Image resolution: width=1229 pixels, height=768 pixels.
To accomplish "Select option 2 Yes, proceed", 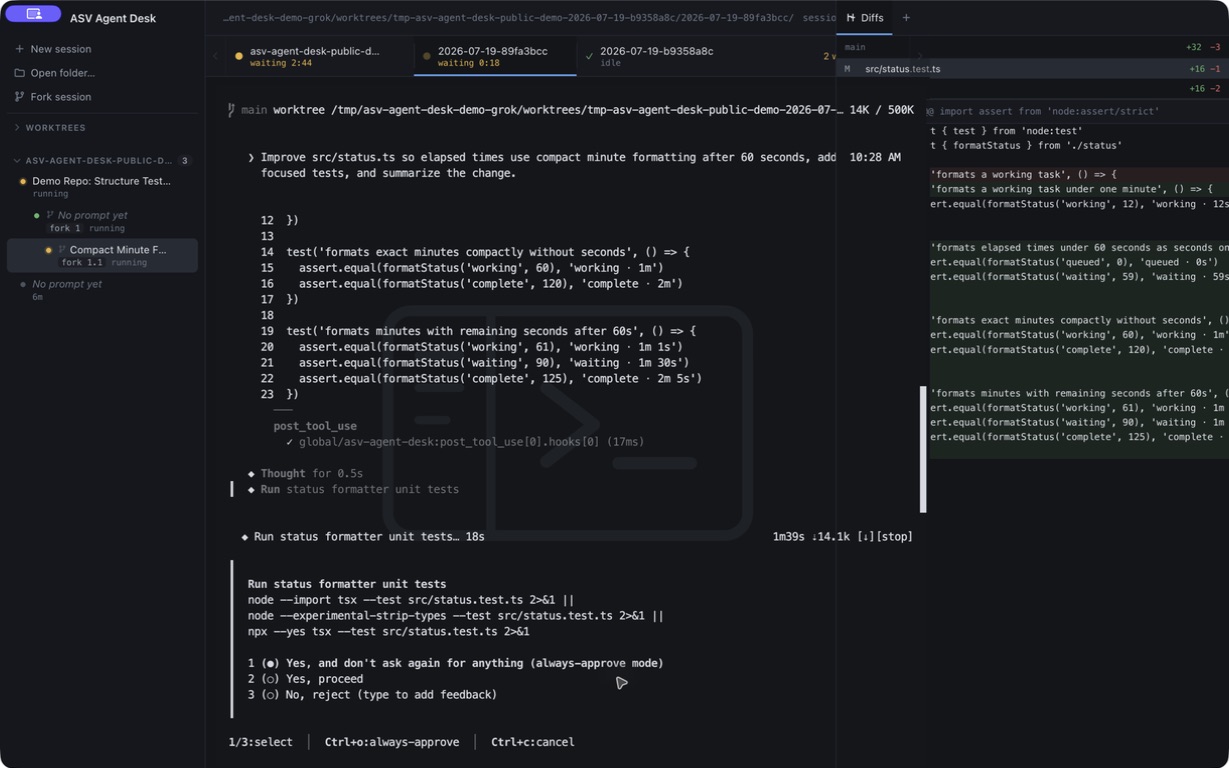I will tap(305, 679).
